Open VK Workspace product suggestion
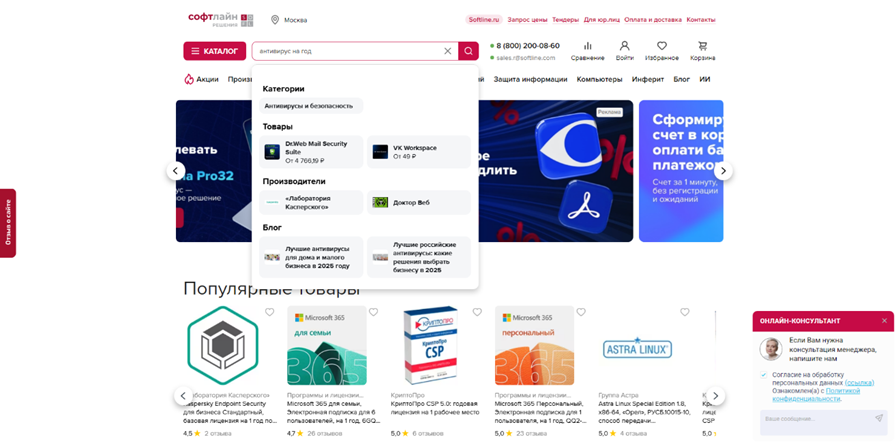 click(x=419, y=152)
